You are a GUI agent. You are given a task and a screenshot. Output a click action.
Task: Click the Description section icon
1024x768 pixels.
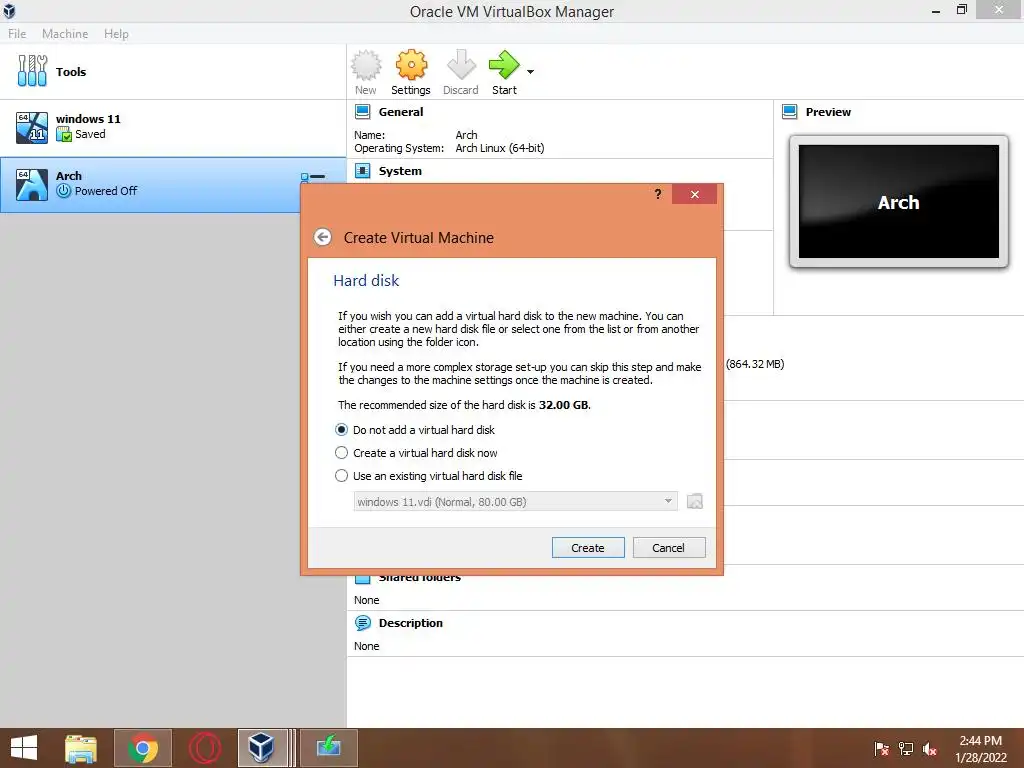point(362,623)
